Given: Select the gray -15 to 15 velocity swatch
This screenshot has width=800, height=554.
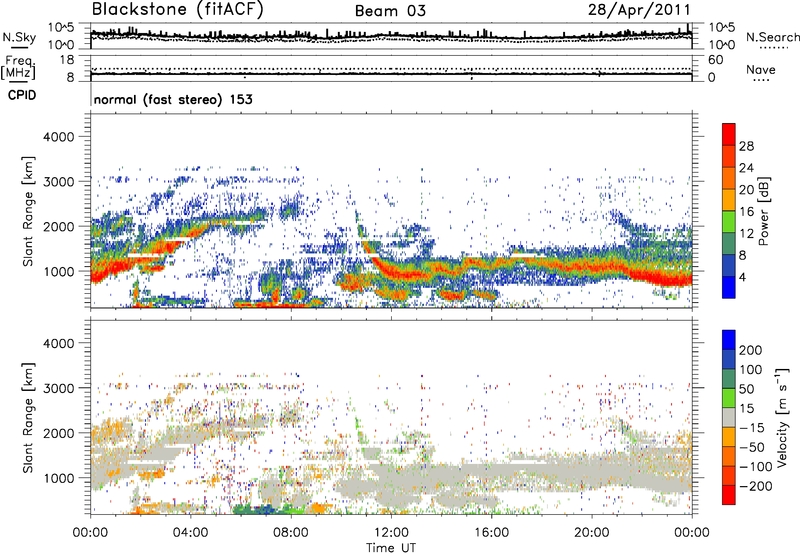Looking at the screenshot, I should [x=729, y=417].
